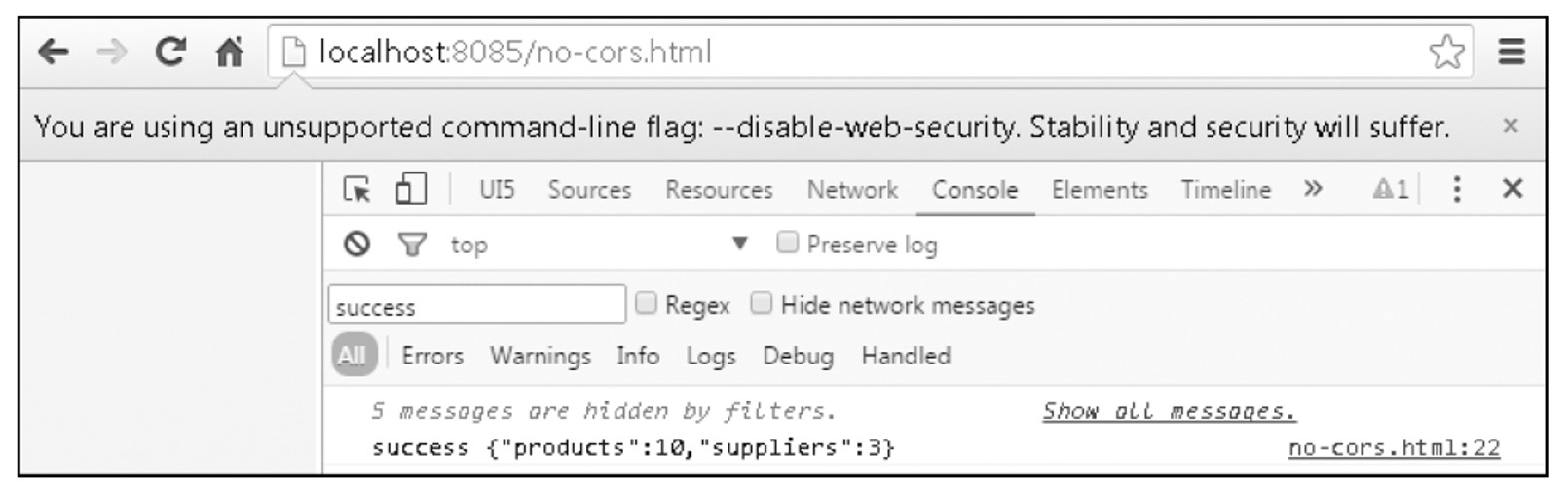Enable the Preserve log checkbox
Viewport: 1568px width, 497px height.
787,242
